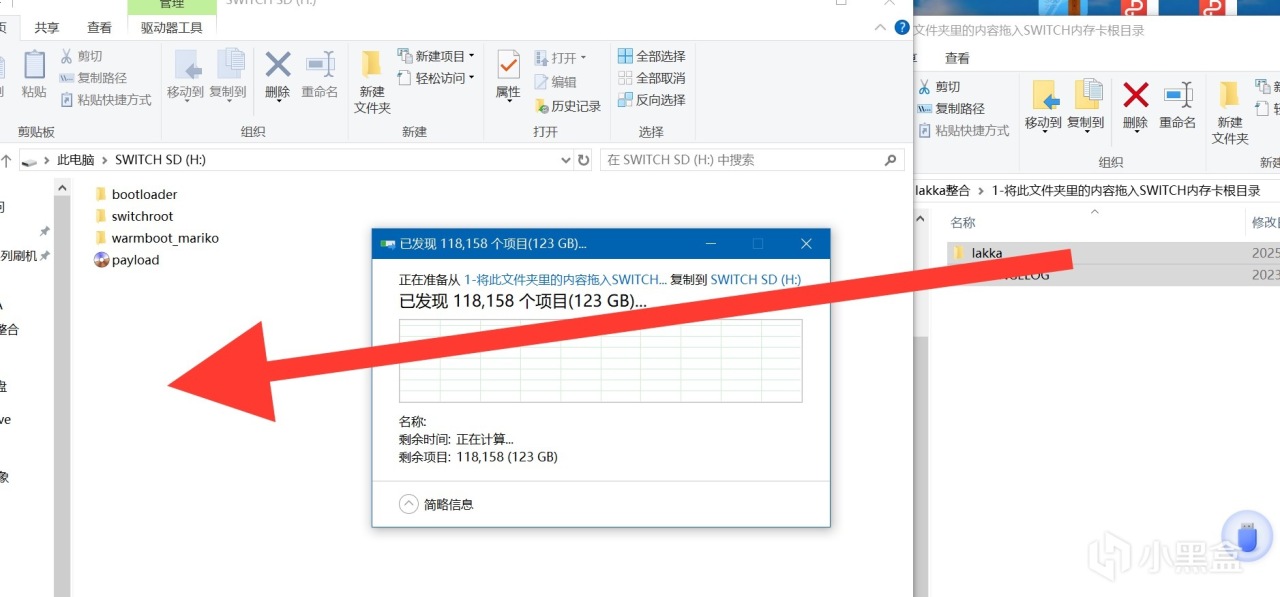Switch to 查看 (View) tab in SWITCH SD window
Image resolution: width=1280 pixels, height=597 pixels.
click(x=99, y=28)
